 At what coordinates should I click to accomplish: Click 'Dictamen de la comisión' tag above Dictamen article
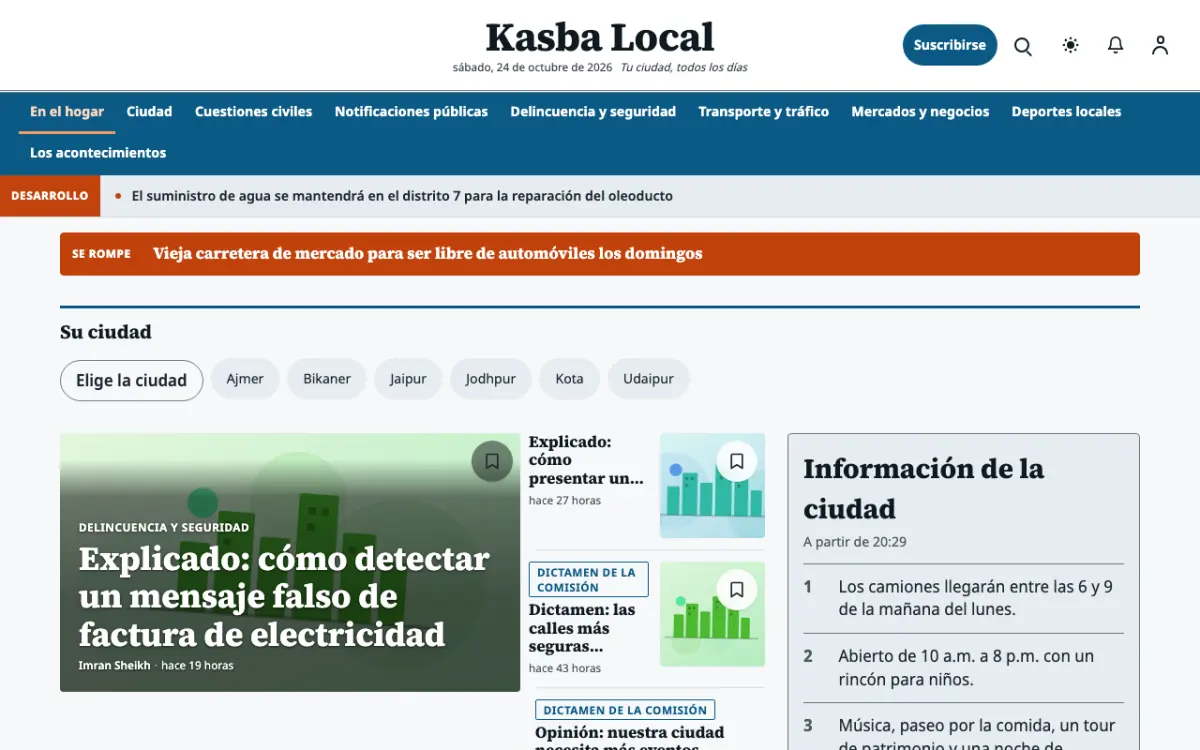tap(588, 580)
